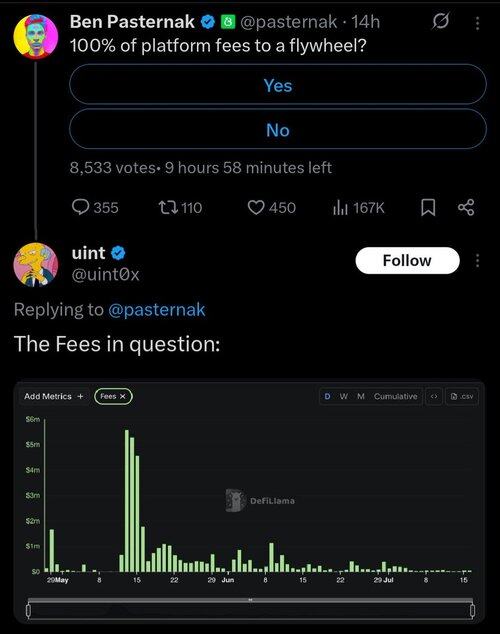Viewport: 500px width, 634px height.
Task: Open more options for uint's reply
Action: [x=477, y=260]
